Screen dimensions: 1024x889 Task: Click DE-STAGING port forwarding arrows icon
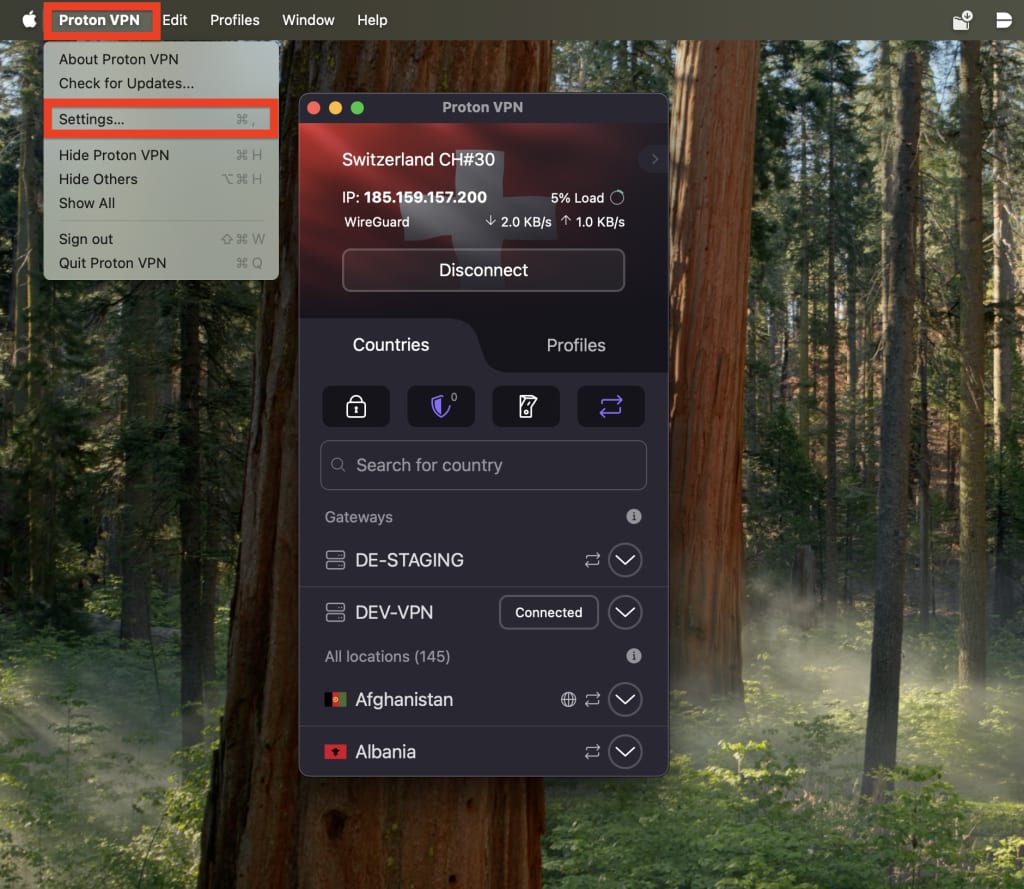[592, 560]
